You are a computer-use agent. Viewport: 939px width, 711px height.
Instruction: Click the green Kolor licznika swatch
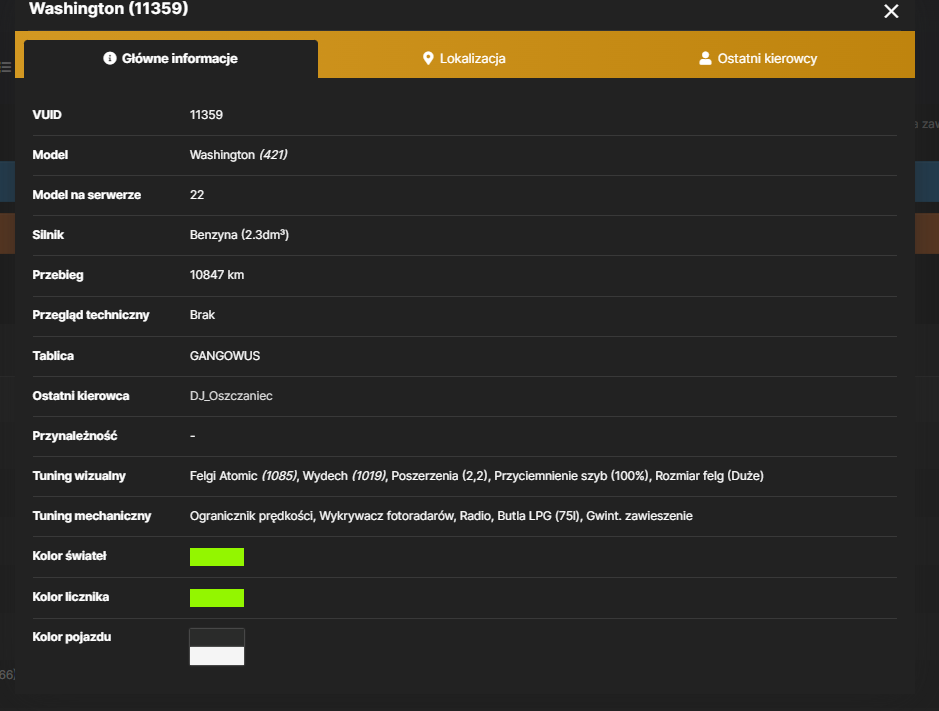pyautogui.click(x=217, y=598)
